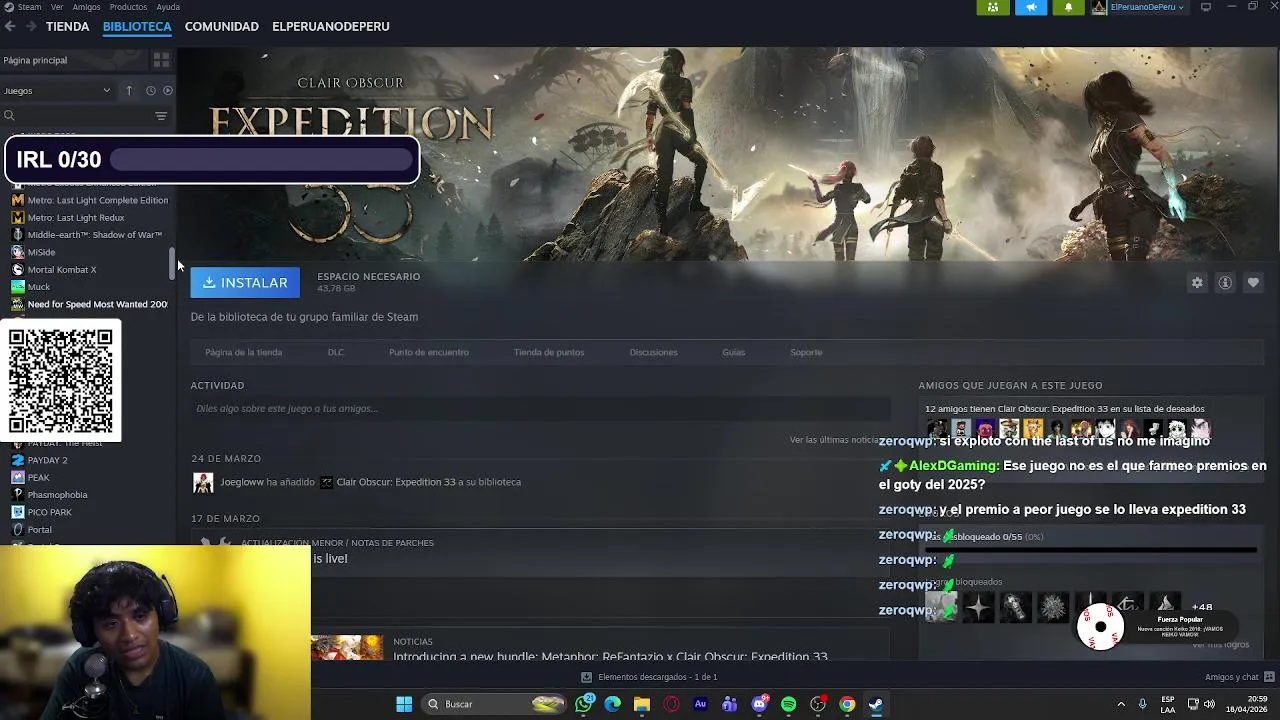
Task: Launch Microsoft Edge from taskbar
Action: click(613, 704)
